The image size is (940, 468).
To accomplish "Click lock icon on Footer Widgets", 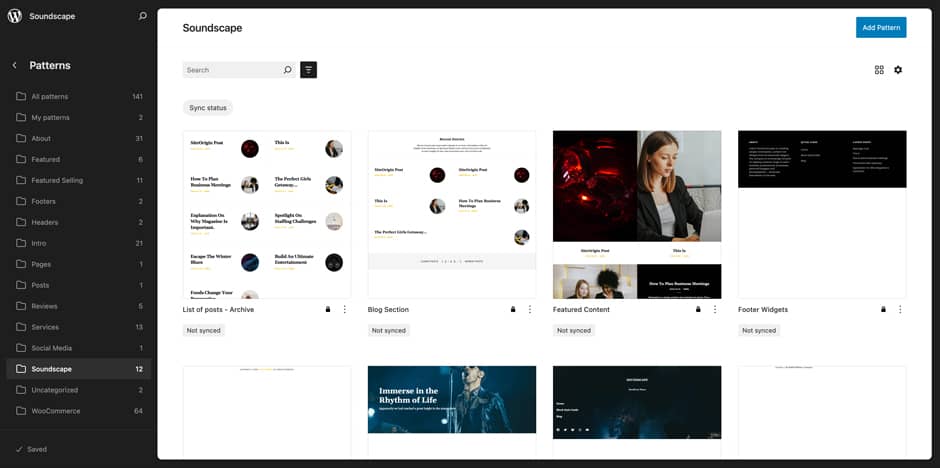I will [x=883, y=310].
